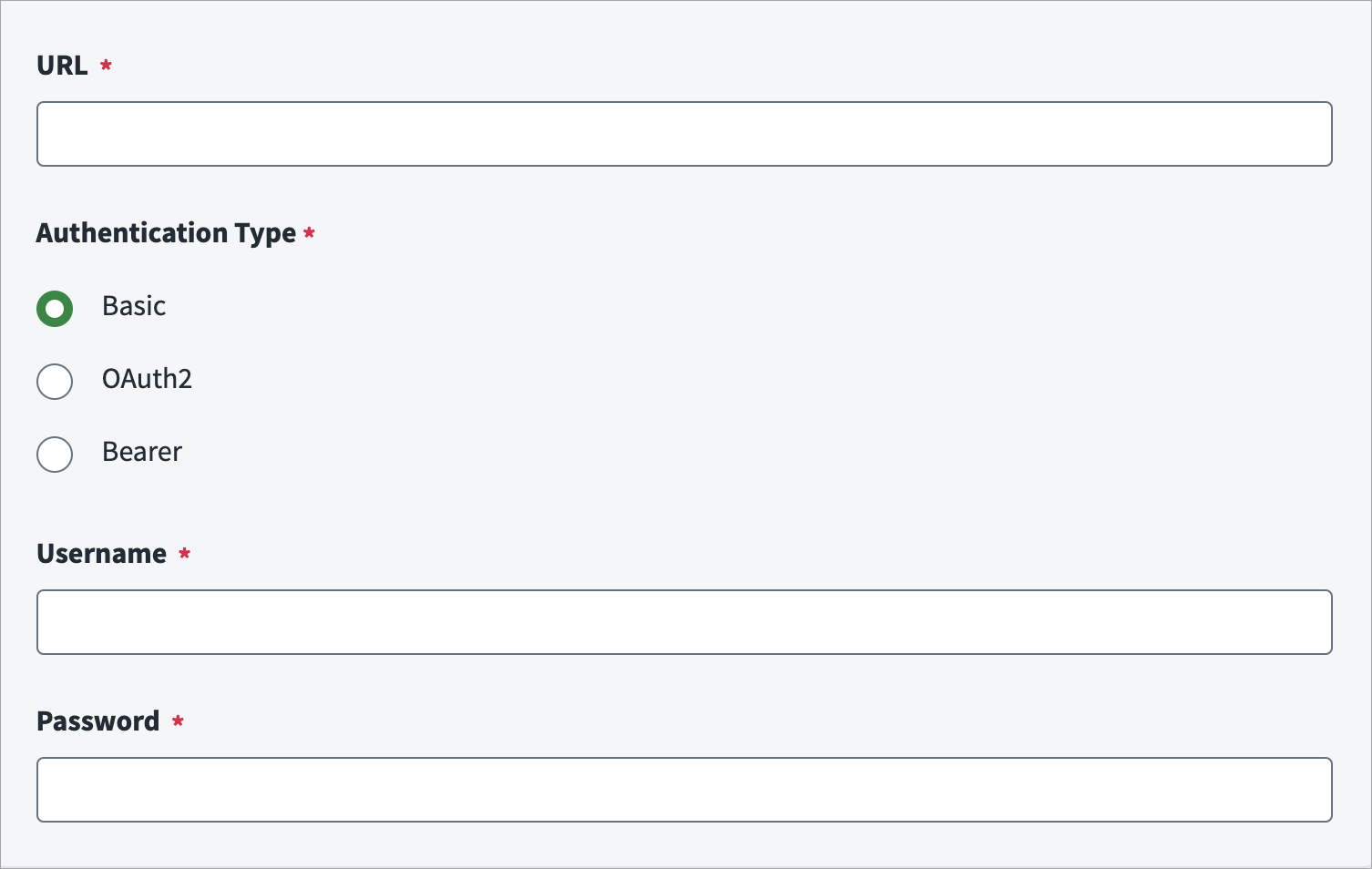Click the Username field label
1372x869 pixels.
(x=101, y=554)
